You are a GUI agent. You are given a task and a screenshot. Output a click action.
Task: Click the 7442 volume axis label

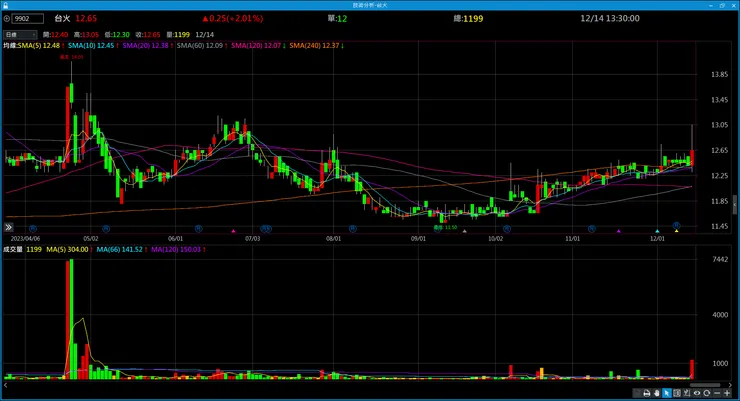pos(720,259)
